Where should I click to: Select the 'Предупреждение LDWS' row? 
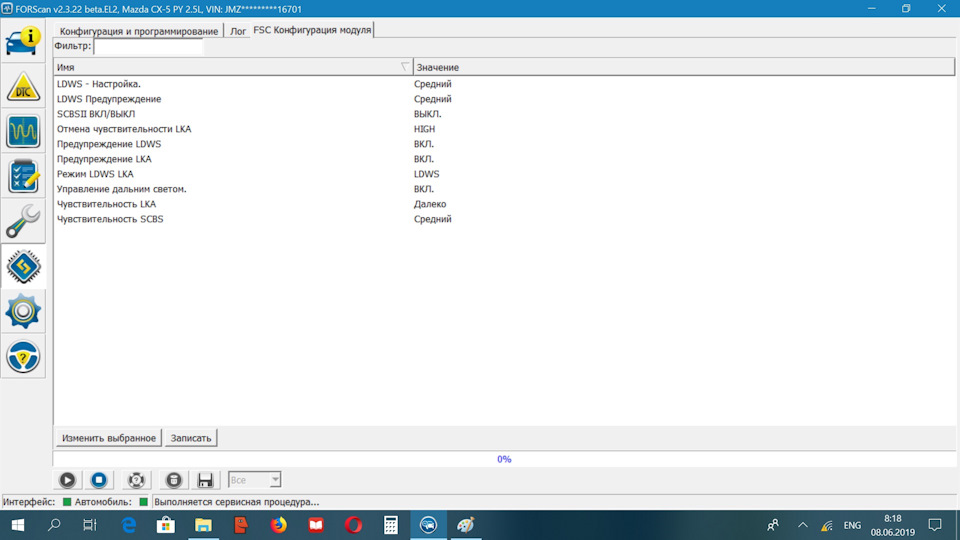pos(504,144)
